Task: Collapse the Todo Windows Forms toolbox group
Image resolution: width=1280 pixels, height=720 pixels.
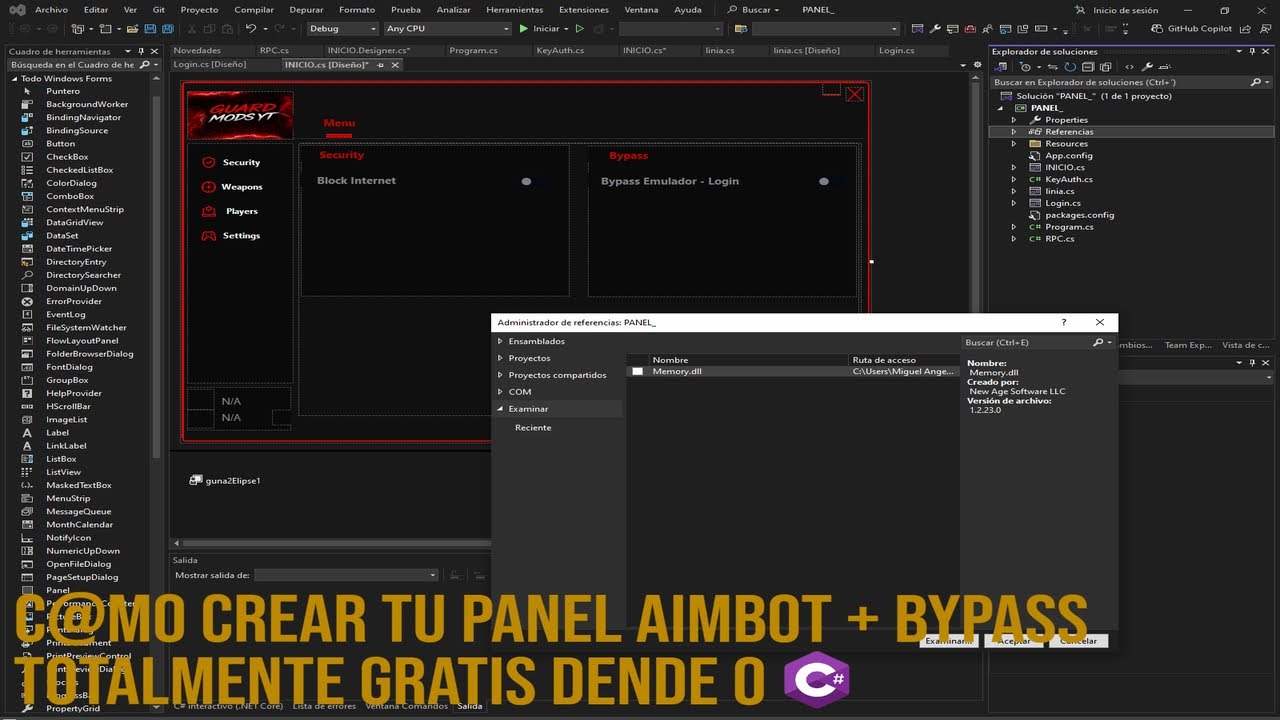Action: [x=14, y=78]
